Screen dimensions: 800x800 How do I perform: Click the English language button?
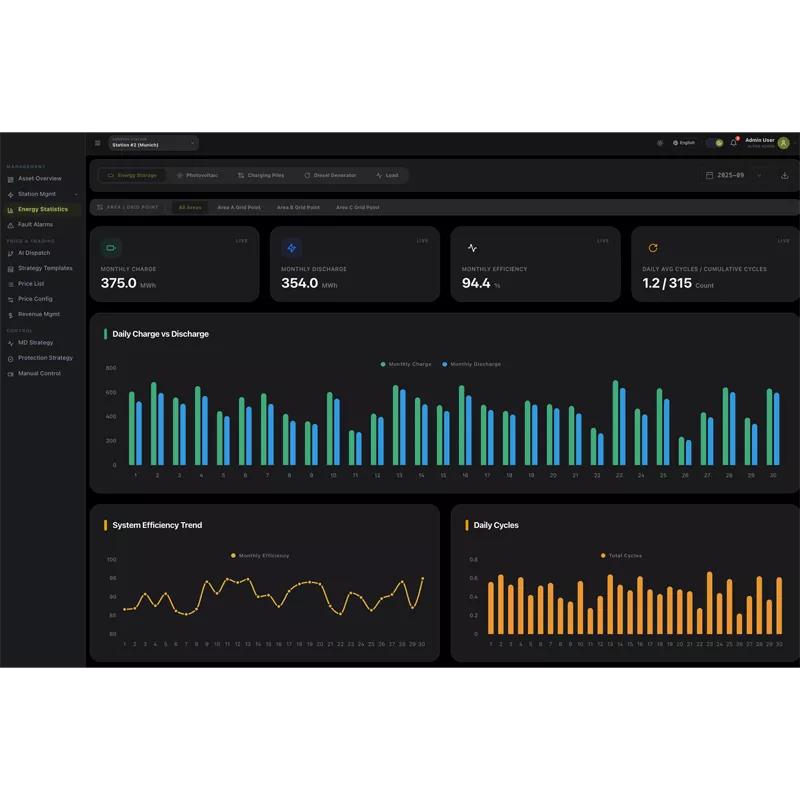685,142
